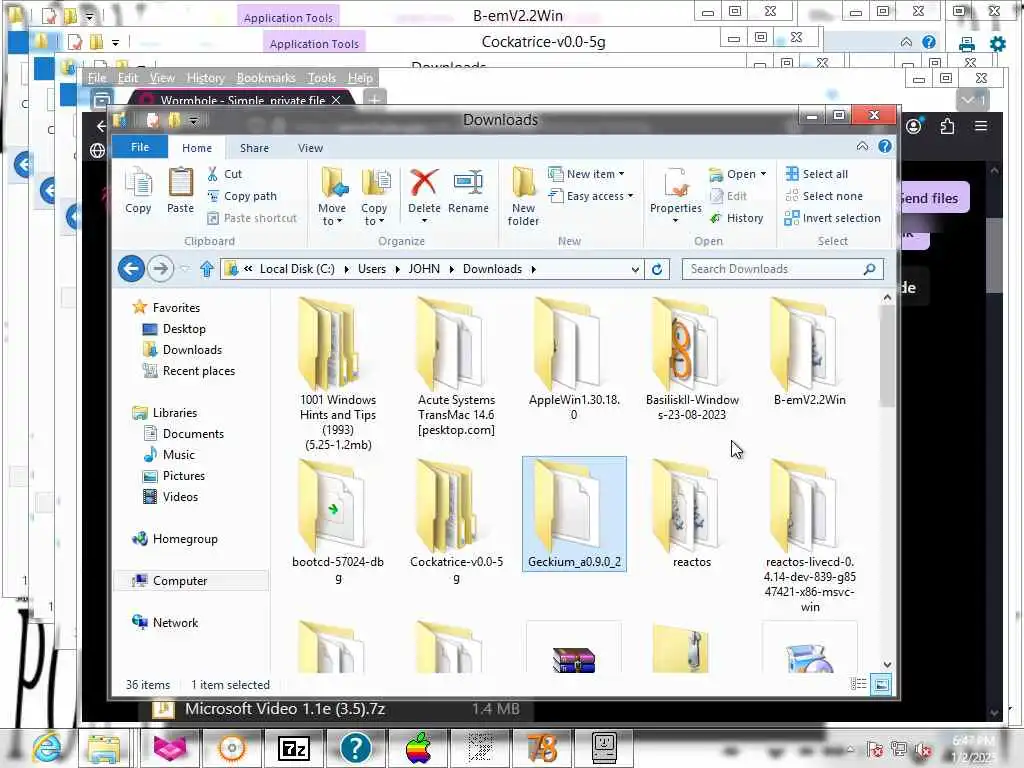The image size is (1024, 768).
Task: Click arrow after Users in address bar
Action: click(397, 269)
